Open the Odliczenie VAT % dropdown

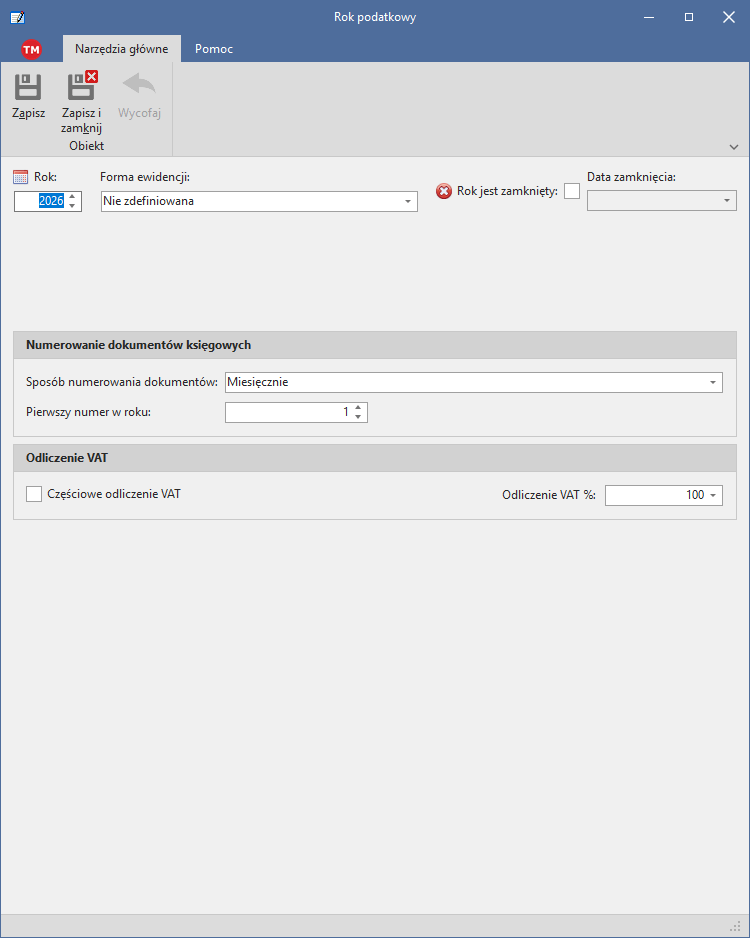point(713,495)
